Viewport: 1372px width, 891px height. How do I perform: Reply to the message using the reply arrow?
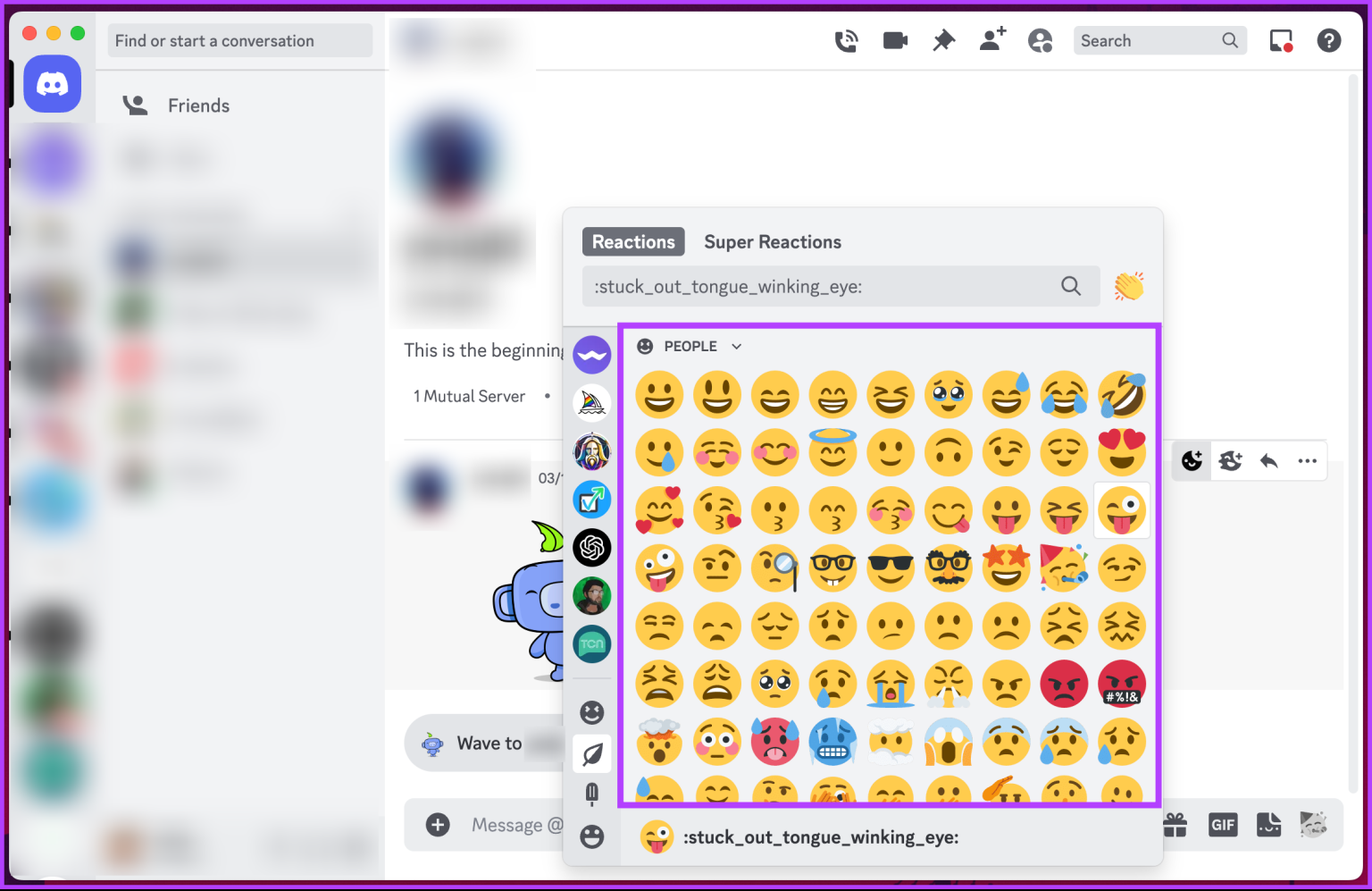pyautogui.click(x=1268, y=460)
